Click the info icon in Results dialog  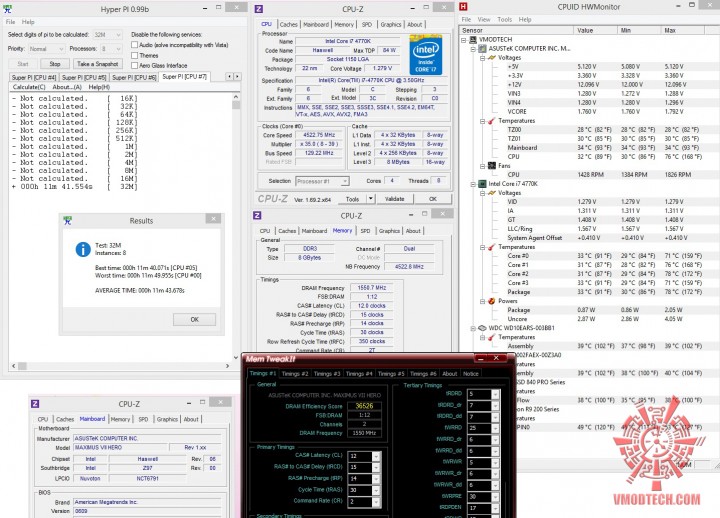point(83,249)
